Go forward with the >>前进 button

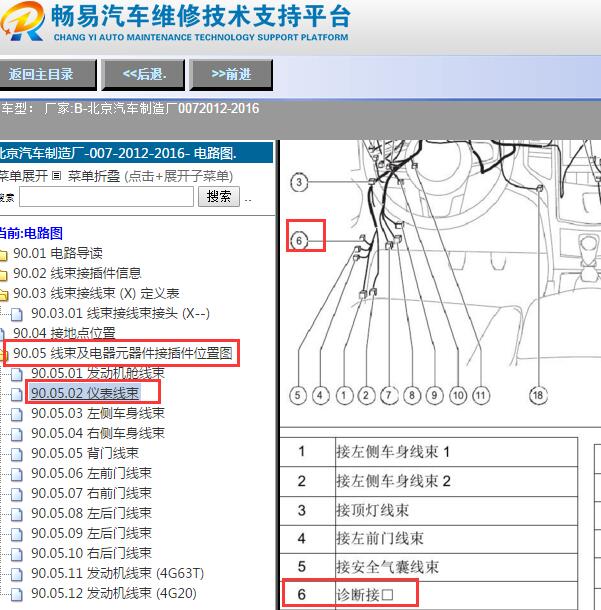[231, 74]
